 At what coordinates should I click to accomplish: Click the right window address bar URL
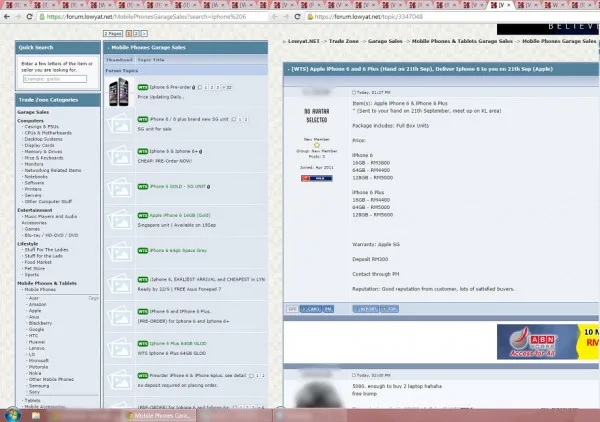[x=368, y=17]
